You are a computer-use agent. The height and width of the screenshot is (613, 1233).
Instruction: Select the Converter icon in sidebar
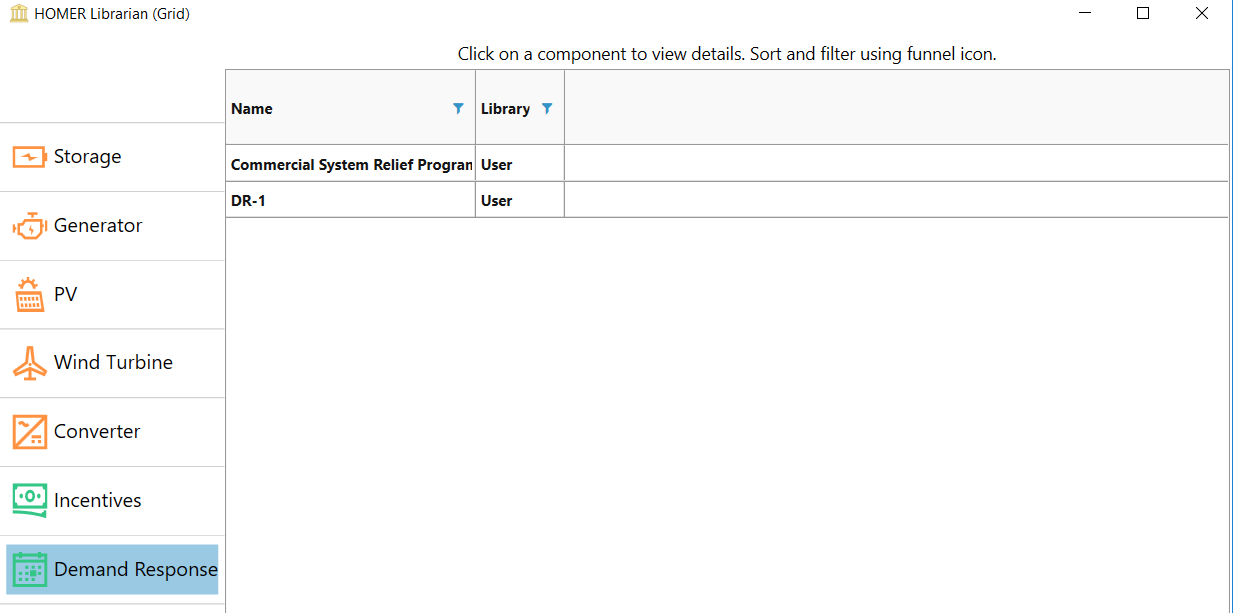tap(29, 432)
